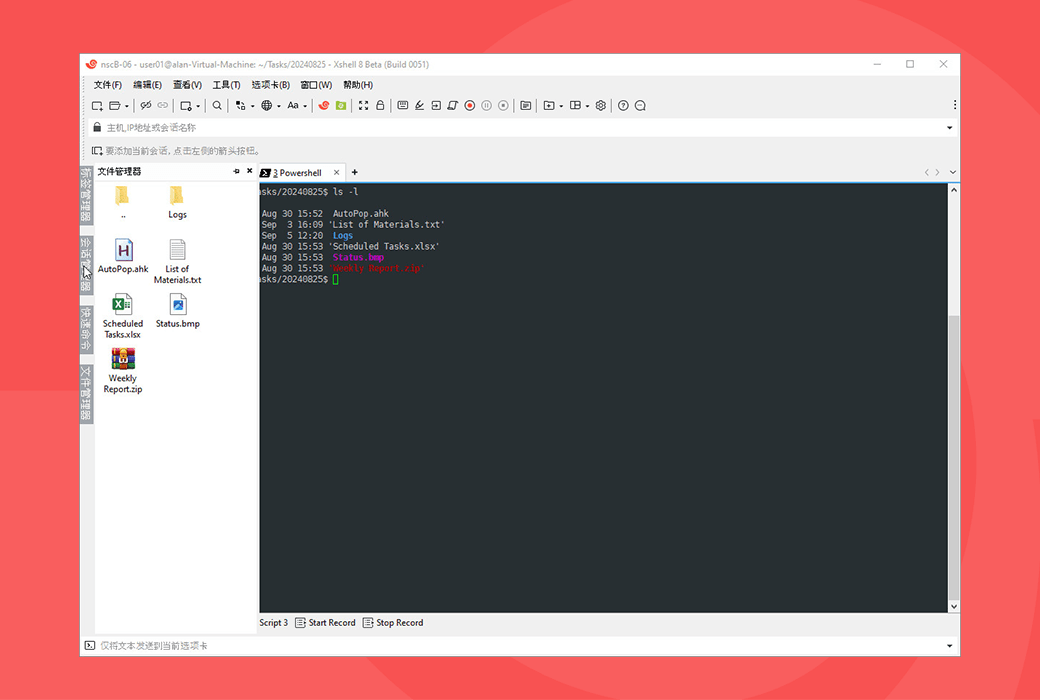The width and height of the screenshot is (1040, 700).
Task: Click the Disconnect link icon
Action: (x=146, y=105)
